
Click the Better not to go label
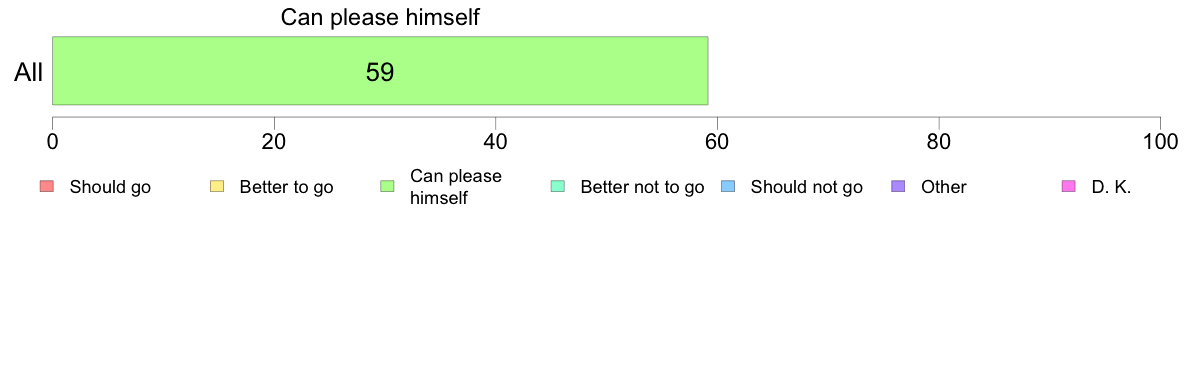(x=642, y=188)
